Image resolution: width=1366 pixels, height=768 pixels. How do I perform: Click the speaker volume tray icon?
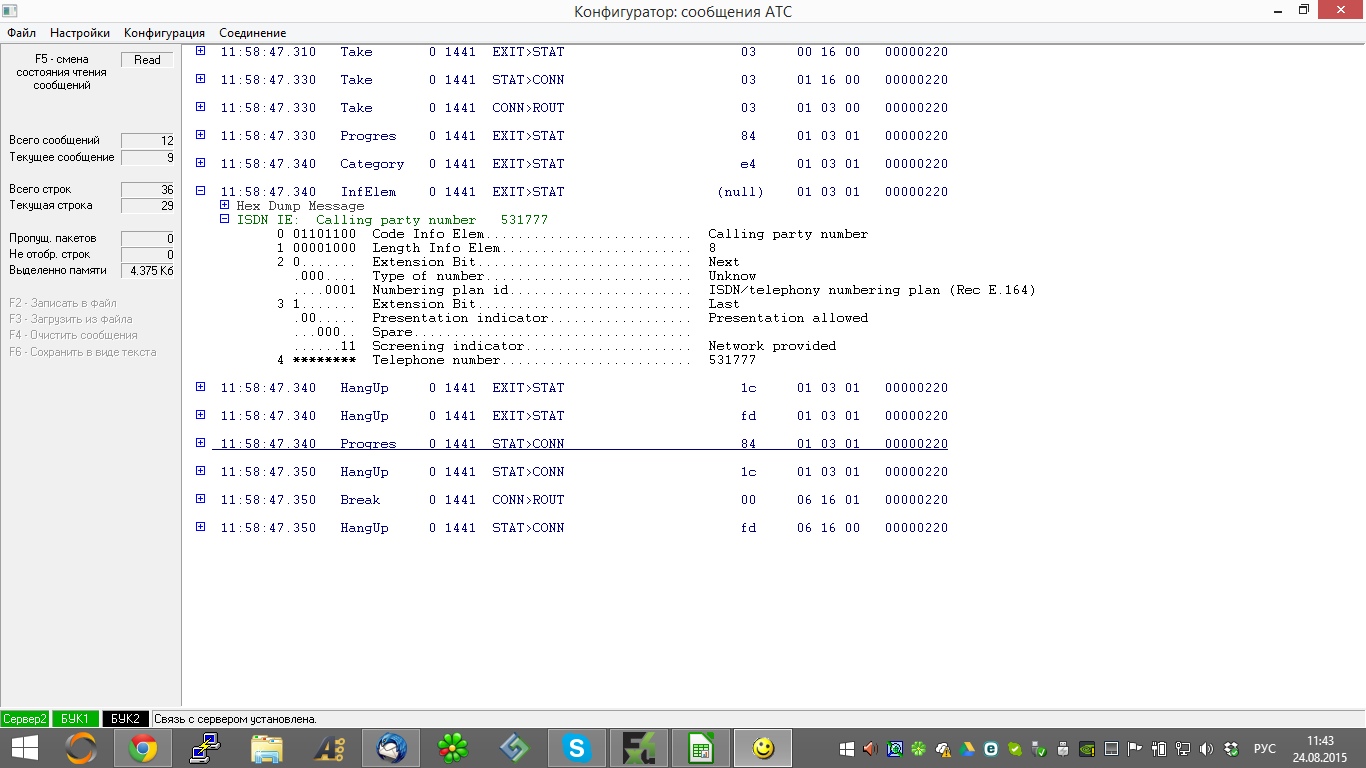pos(1207,748)
